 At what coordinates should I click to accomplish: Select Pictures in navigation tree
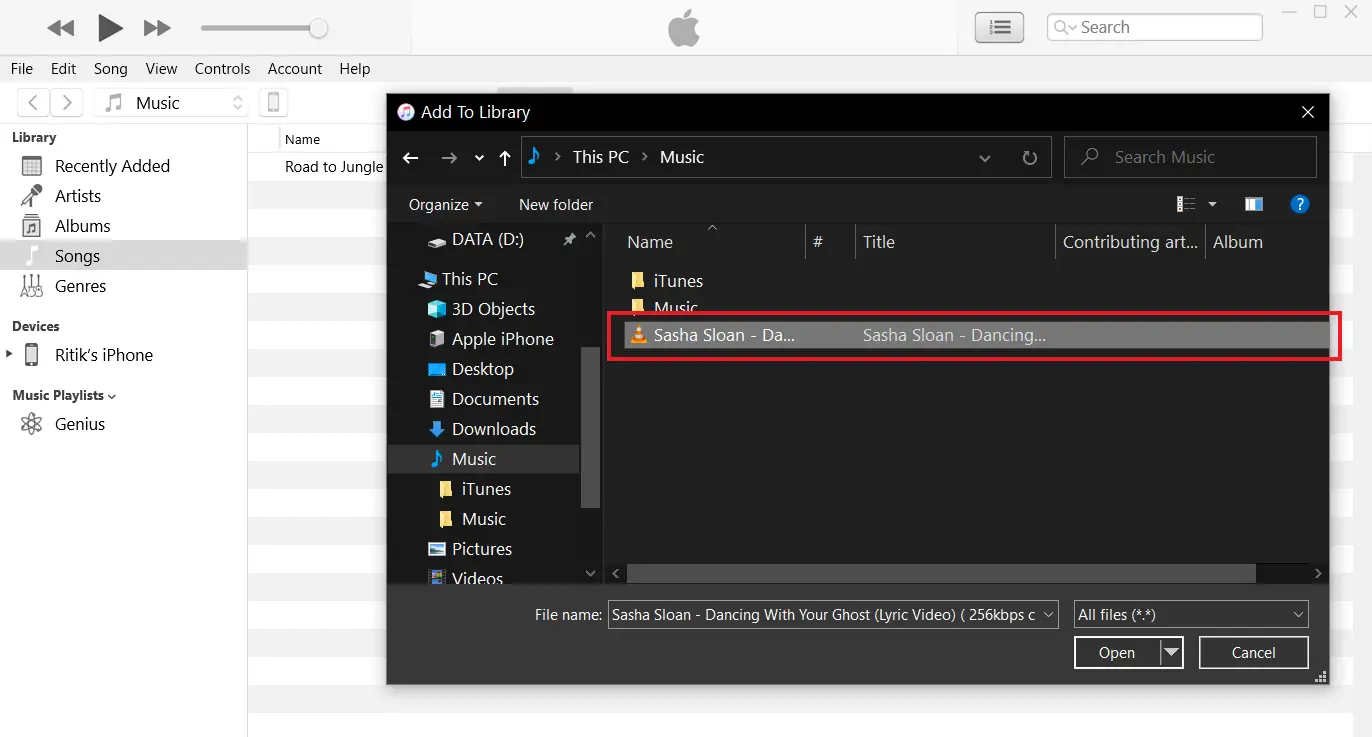pyautogui.click(x=481, y=549)
